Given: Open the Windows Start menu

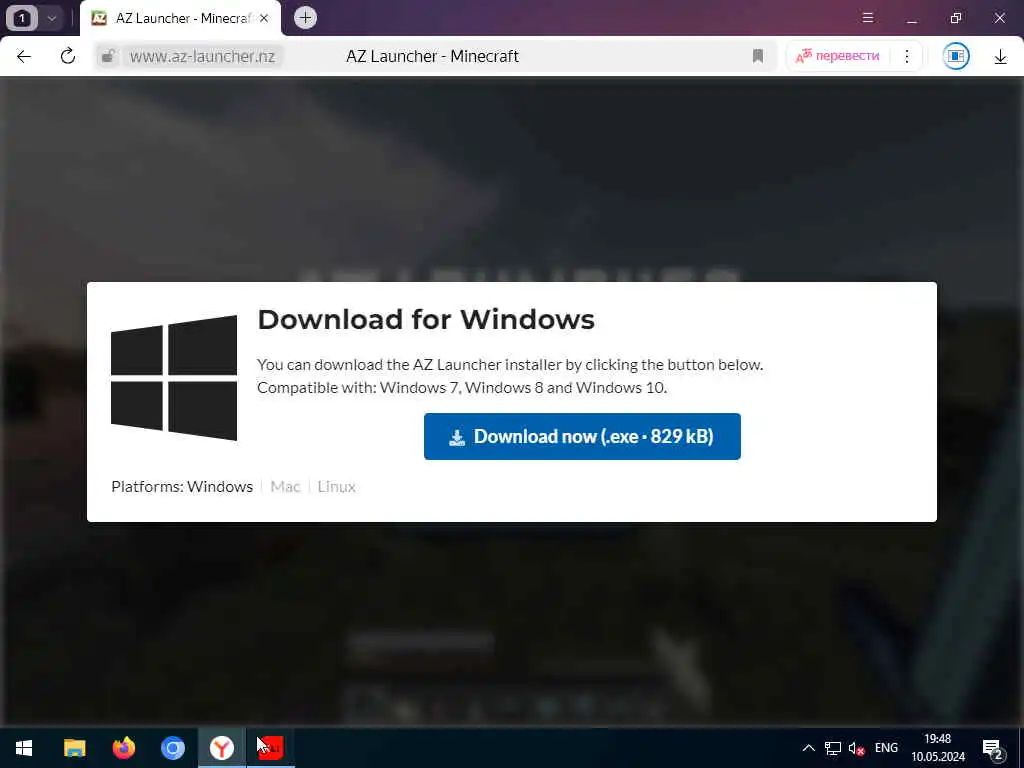Looking at the screenshot, I should [24, 748].
